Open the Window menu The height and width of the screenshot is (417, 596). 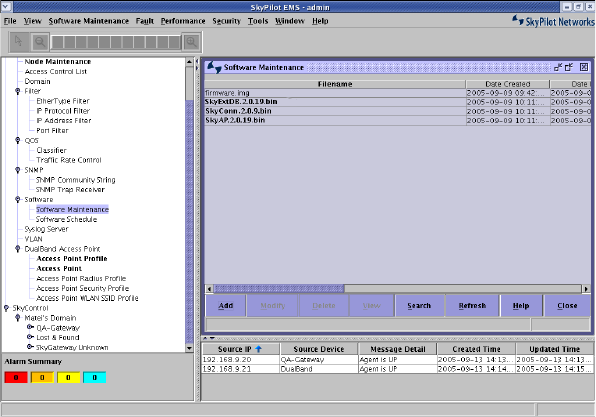(x=290, y=21)
